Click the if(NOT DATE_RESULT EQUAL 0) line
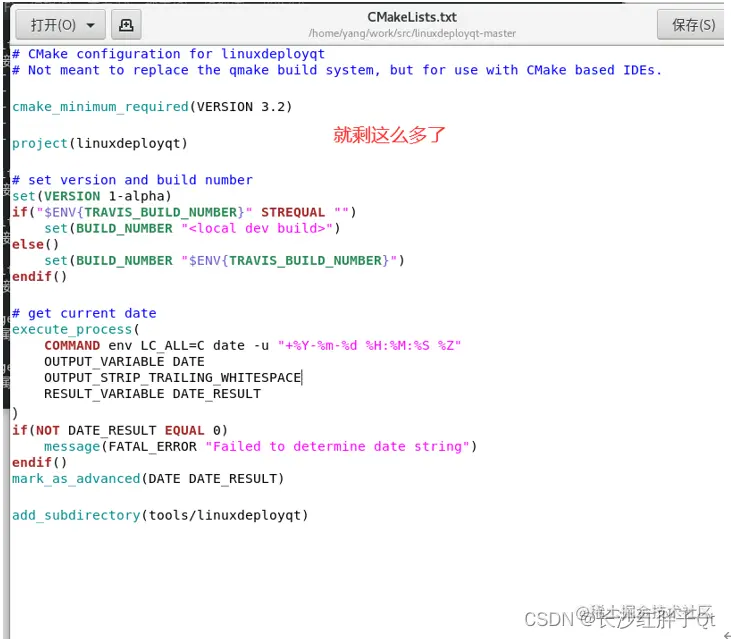The height and width of the screenshot is (639, 731). point(120,430)
